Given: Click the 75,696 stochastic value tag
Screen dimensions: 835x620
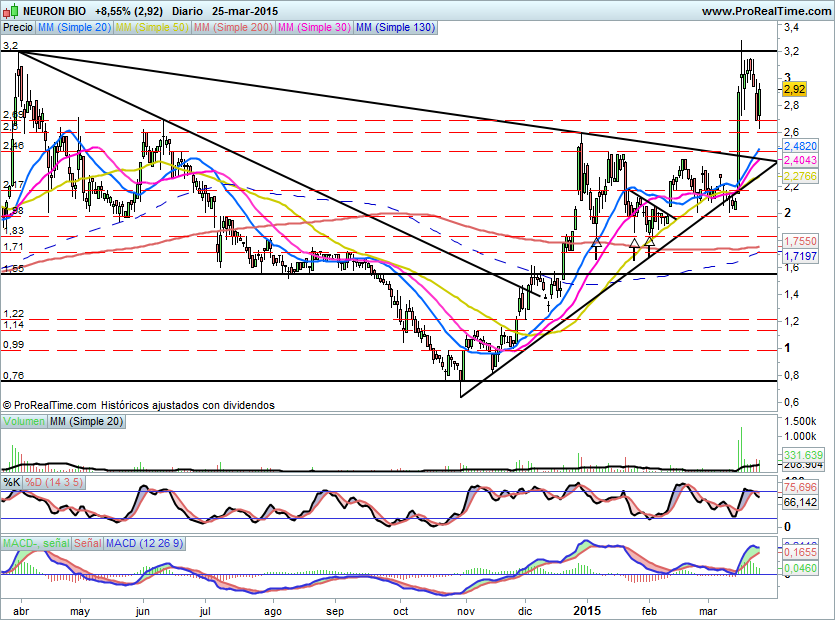Looking at the screenshot, I should pyautogui.click(x=800, y=489).
